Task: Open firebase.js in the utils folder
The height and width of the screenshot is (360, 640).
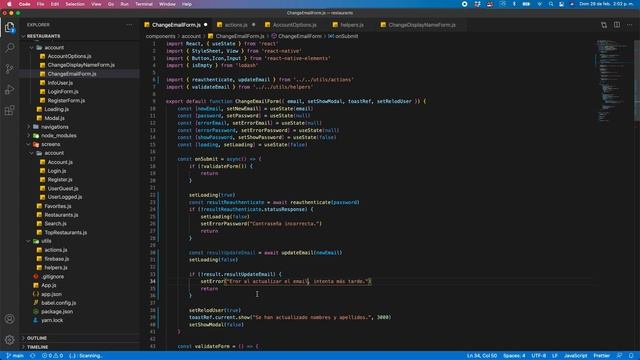Action: click(x=56, y=259)
